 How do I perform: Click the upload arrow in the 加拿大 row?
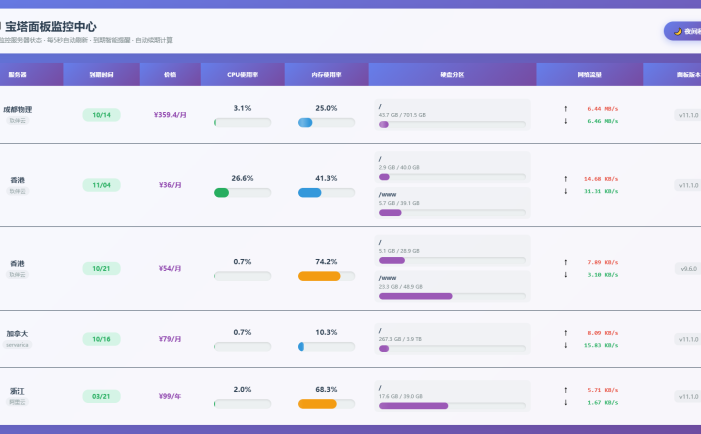(x=565, y=332)
